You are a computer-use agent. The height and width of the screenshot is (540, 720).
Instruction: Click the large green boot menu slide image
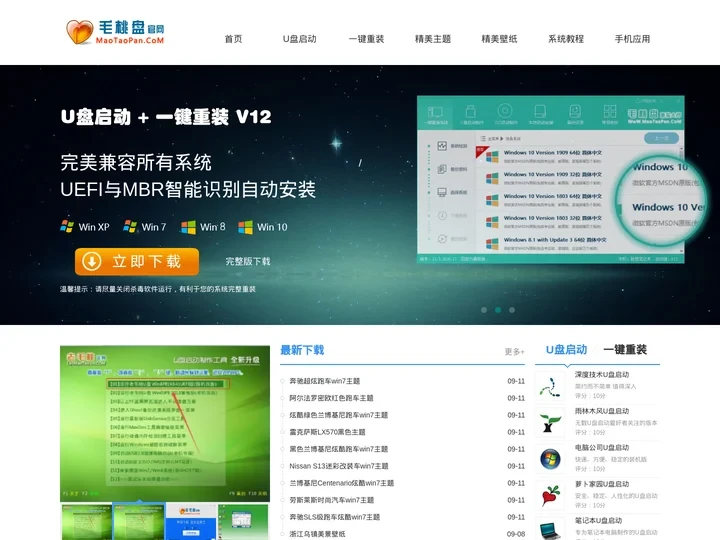pos(165,424)
